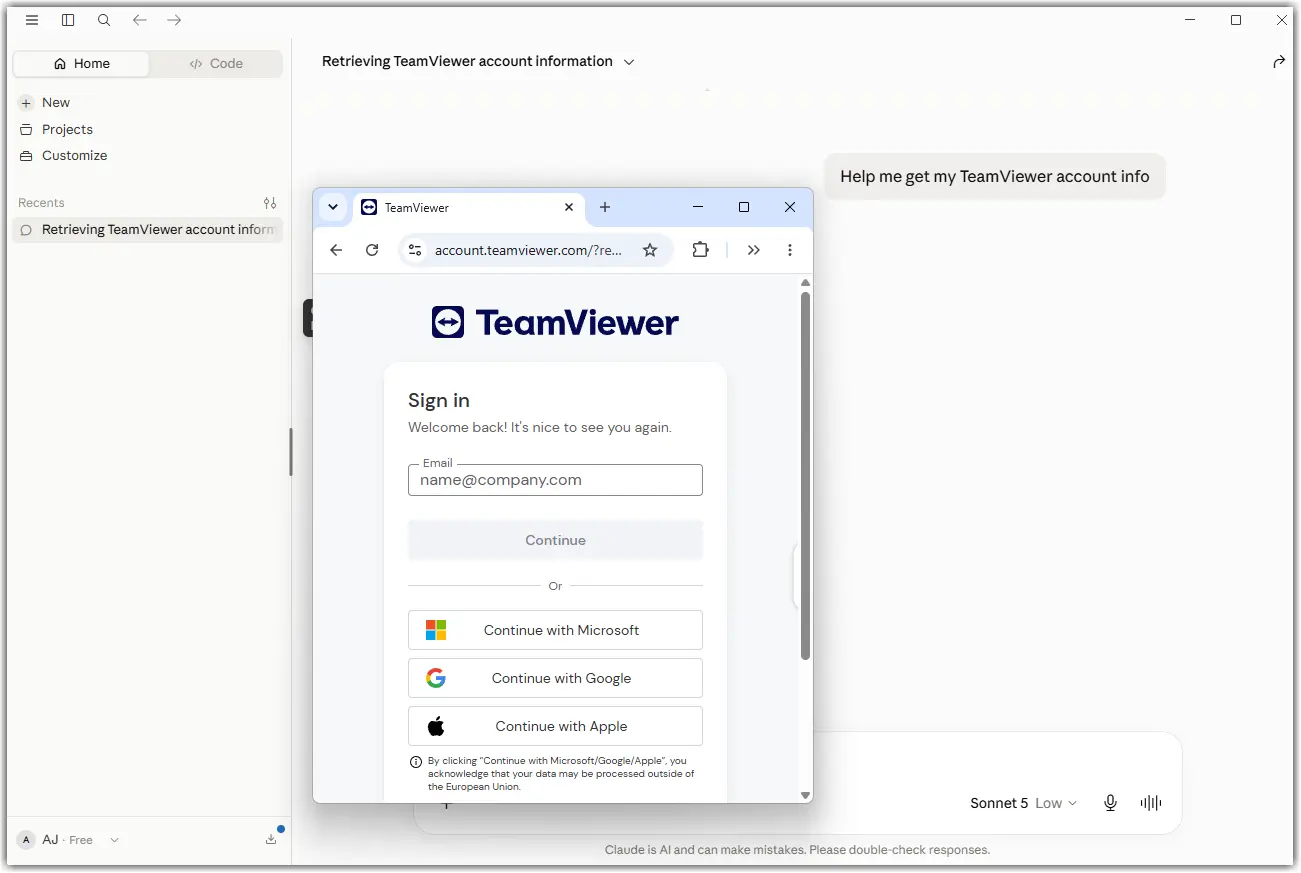Sign in with Continue with Microsoft
1301x873 pixels.
point(555,630)
